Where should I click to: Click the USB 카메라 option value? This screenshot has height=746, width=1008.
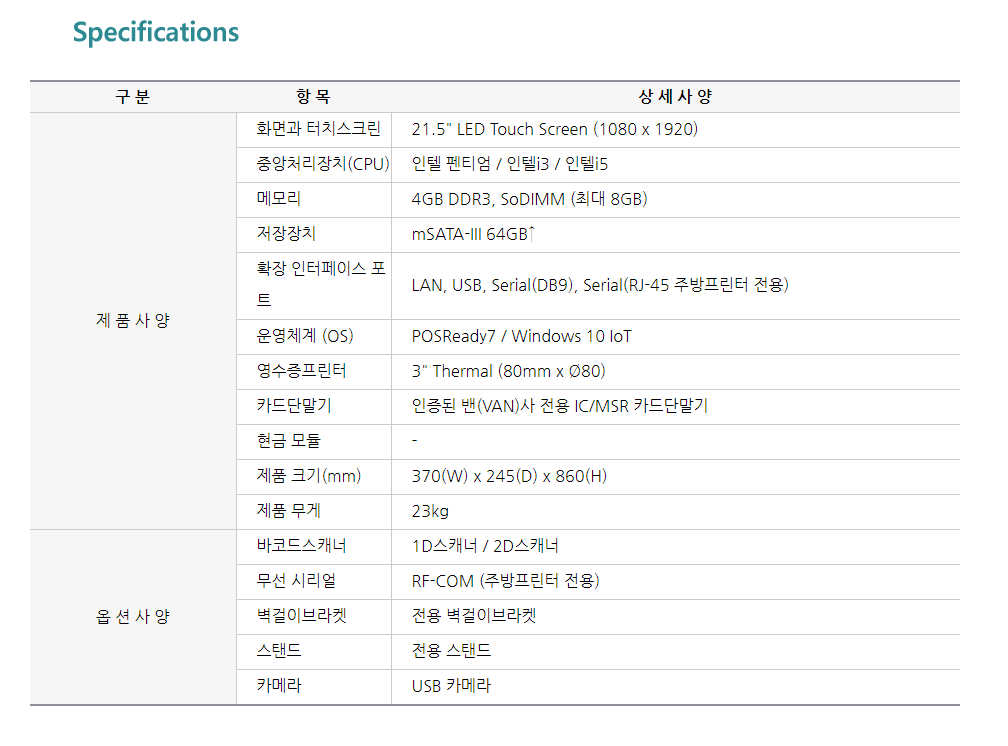tap(451, 686)
